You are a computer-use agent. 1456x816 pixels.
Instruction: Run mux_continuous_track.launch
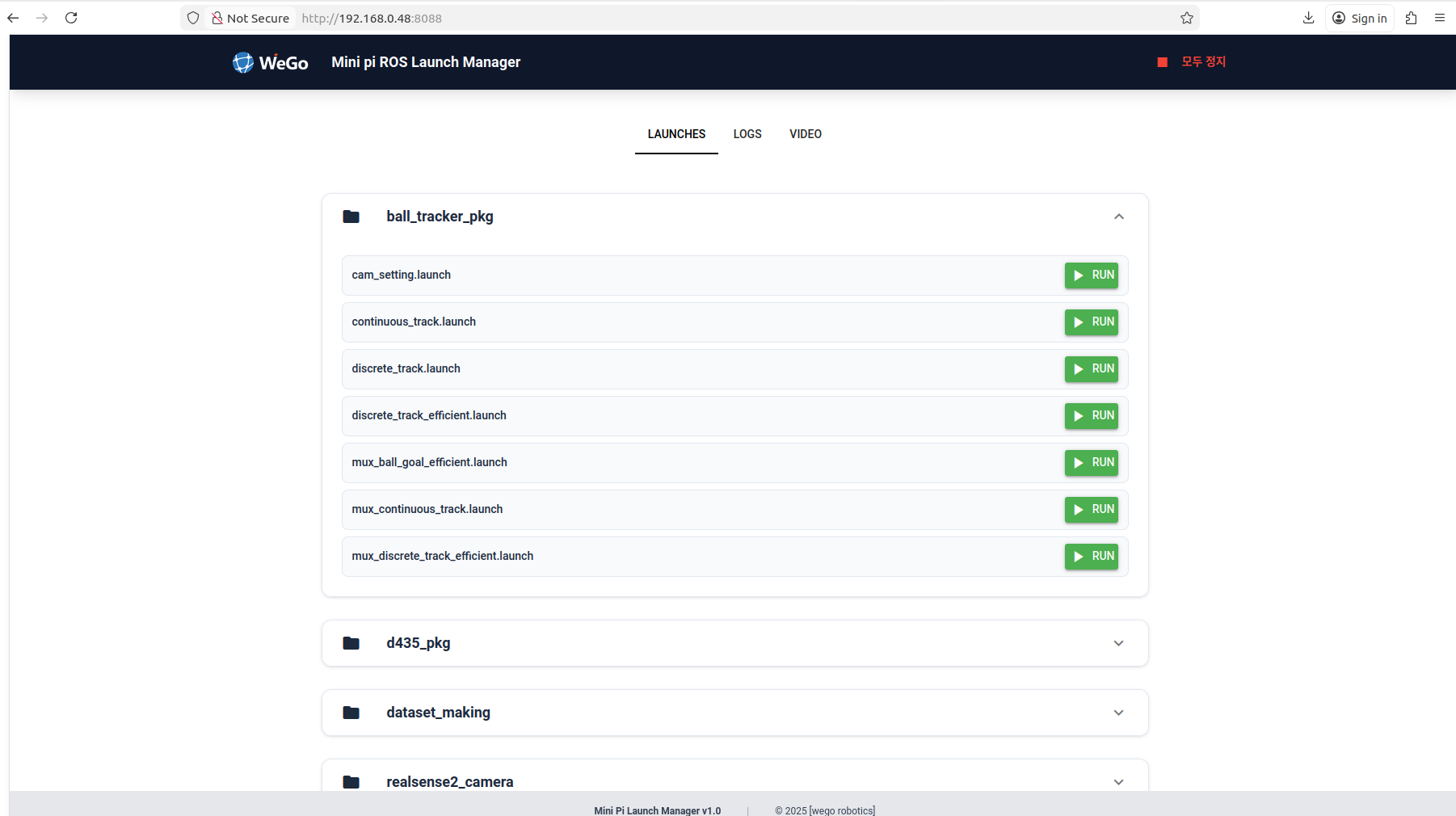1091,510
